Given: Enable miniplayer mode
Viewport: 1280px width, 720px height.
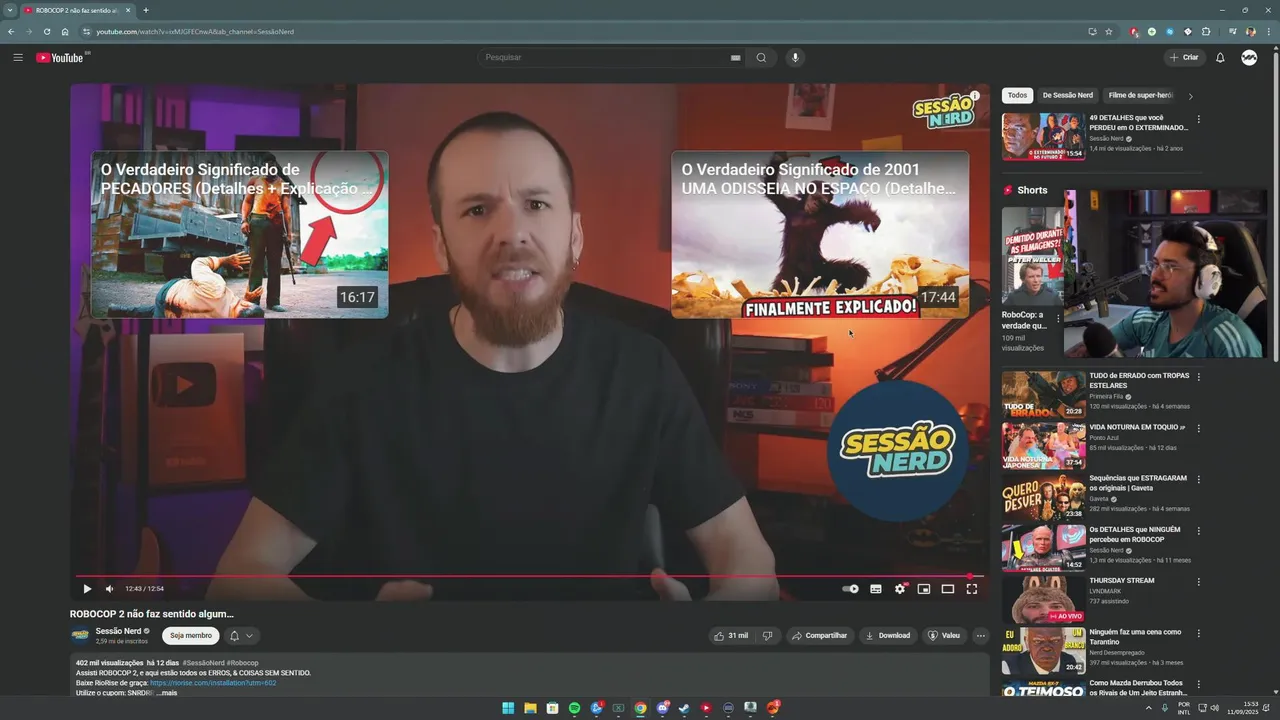Looking at the screenshot, I should pyautogui.click(x=924, y=589).
